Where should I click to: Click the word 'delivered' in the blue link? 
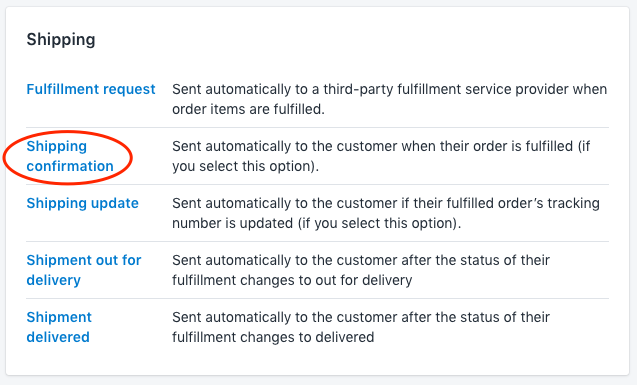(x=58, y=337)
